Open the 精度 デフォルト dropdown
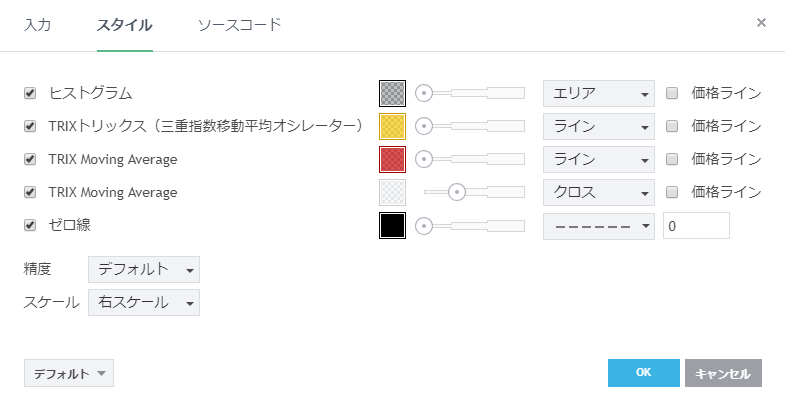 pos(144,270)
